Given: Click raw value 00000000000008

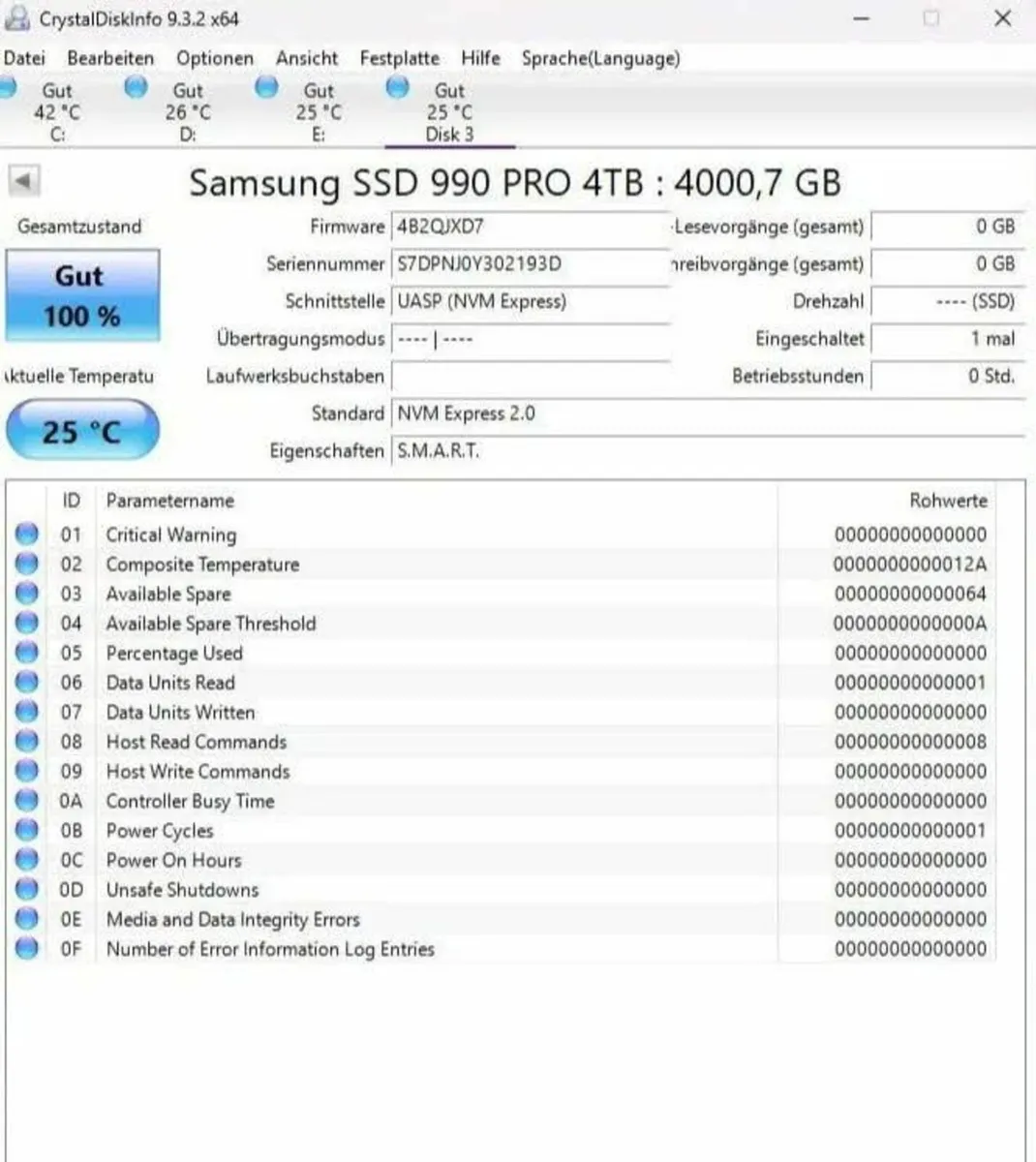Looking at the screenshot, I should click(x=910, y=742).
